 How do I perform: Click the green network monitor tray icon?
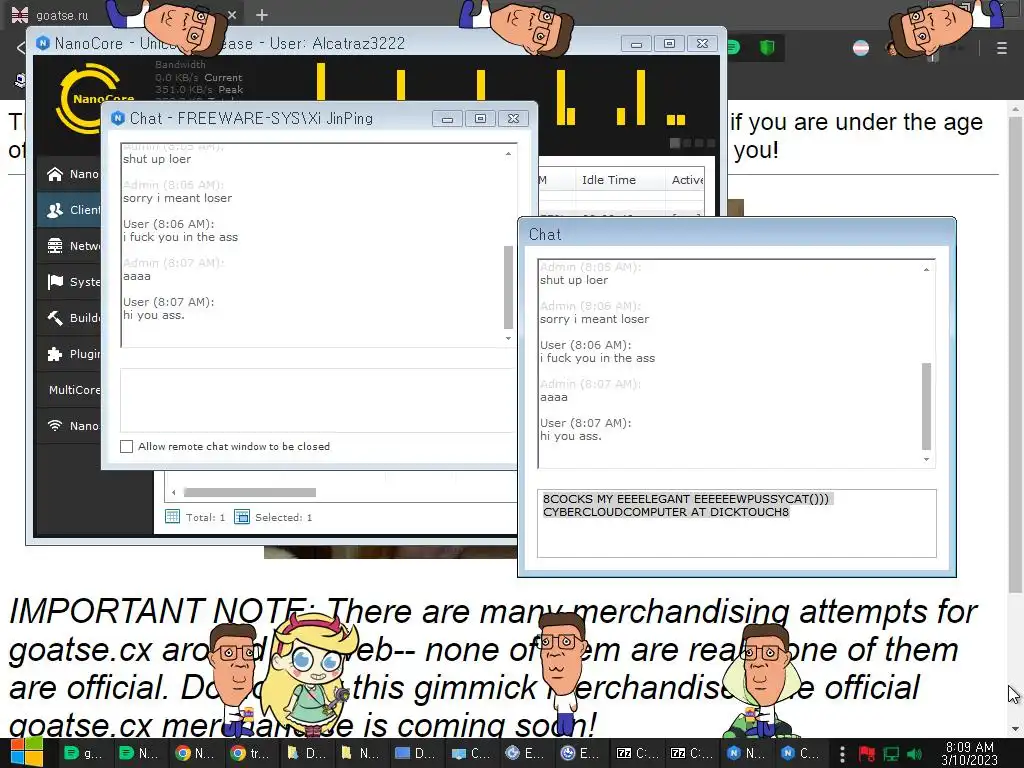point(891,754)
